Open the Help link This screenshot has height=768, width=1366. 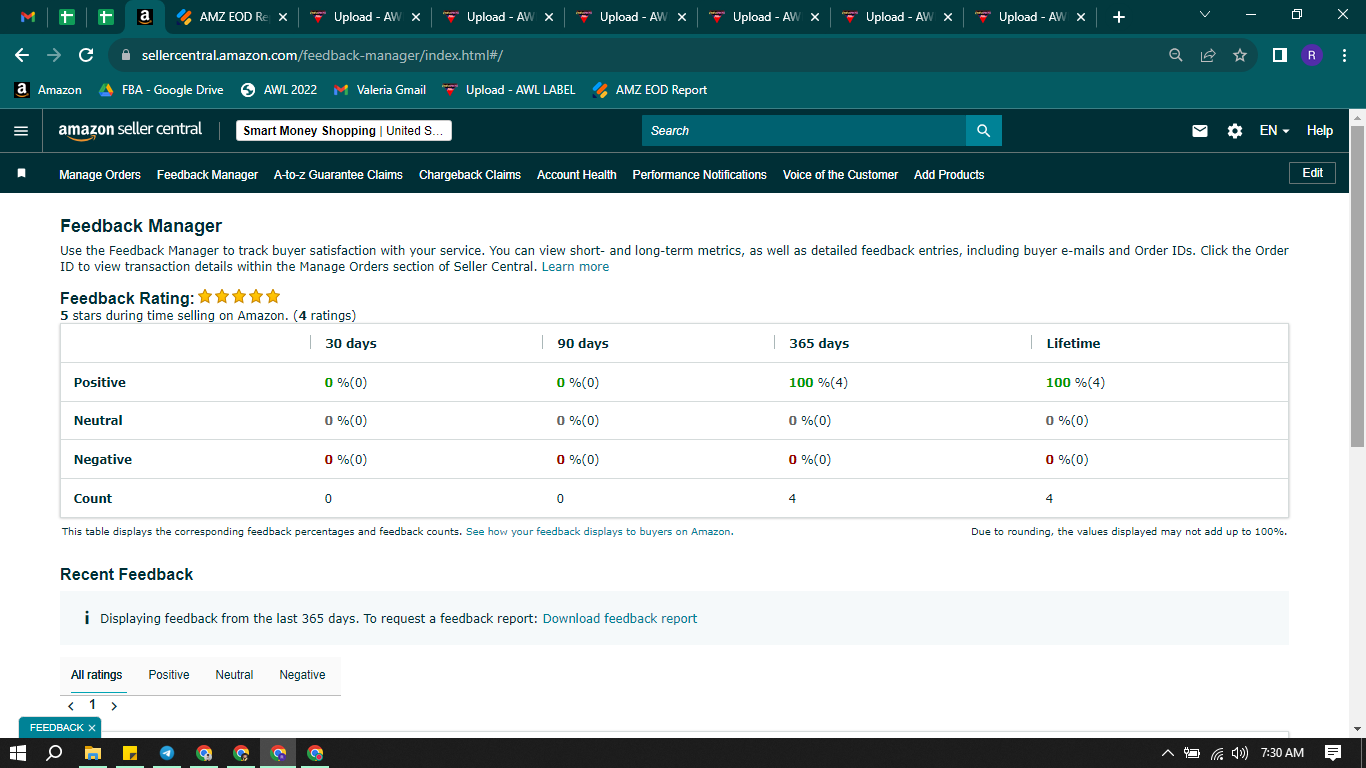point(1320,131)
